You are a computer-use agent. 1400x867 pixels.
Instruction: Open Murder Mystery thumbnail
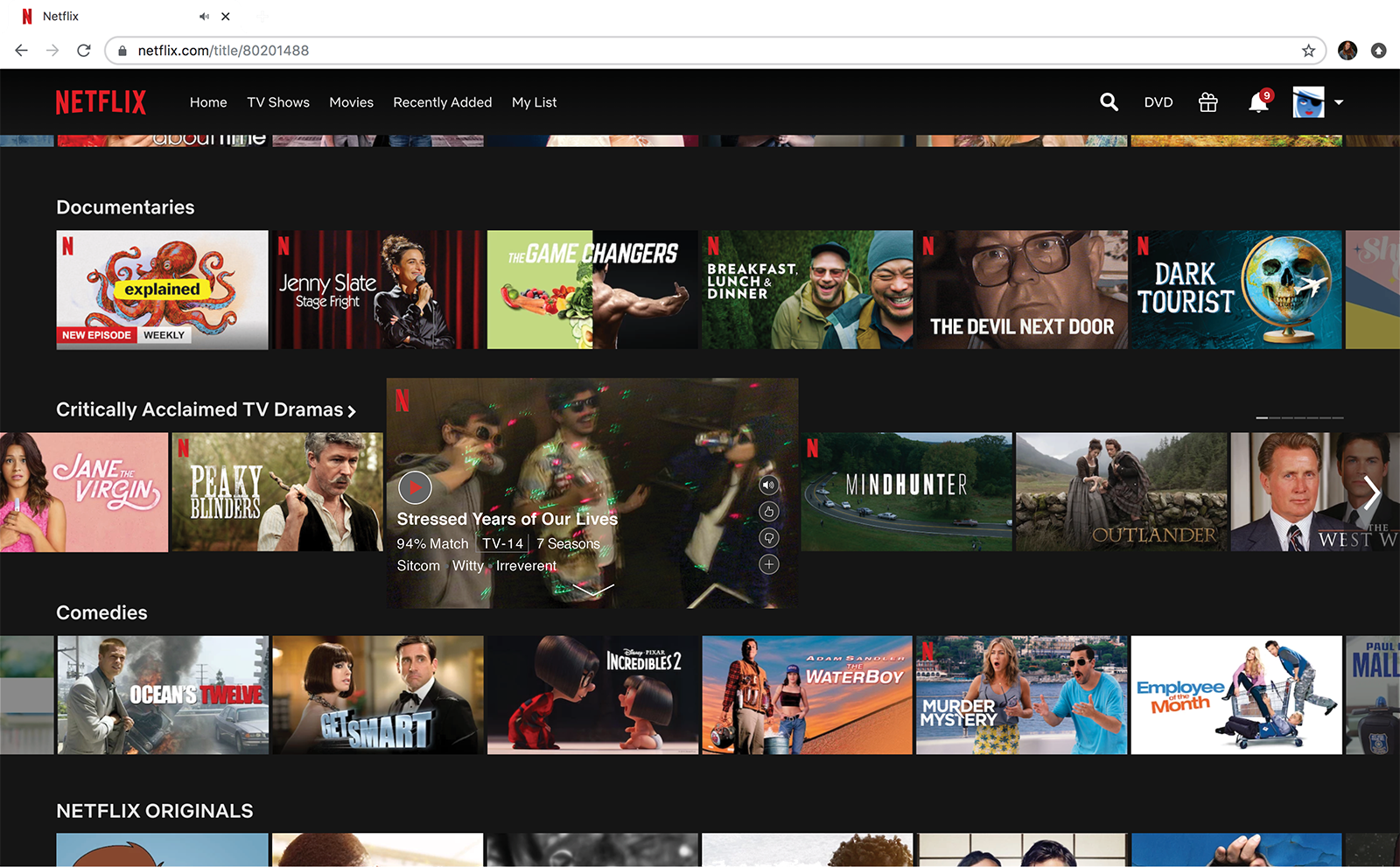tap(1022, 696)
